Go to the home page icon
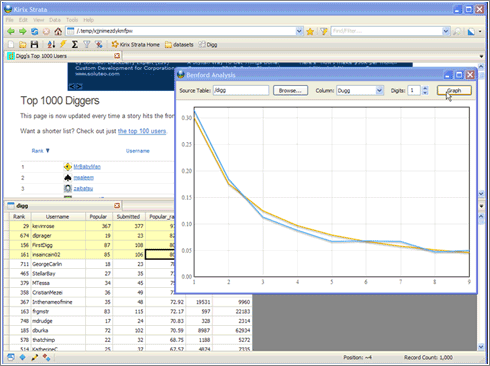Viewport: 490px width, 366px height. 58,31
